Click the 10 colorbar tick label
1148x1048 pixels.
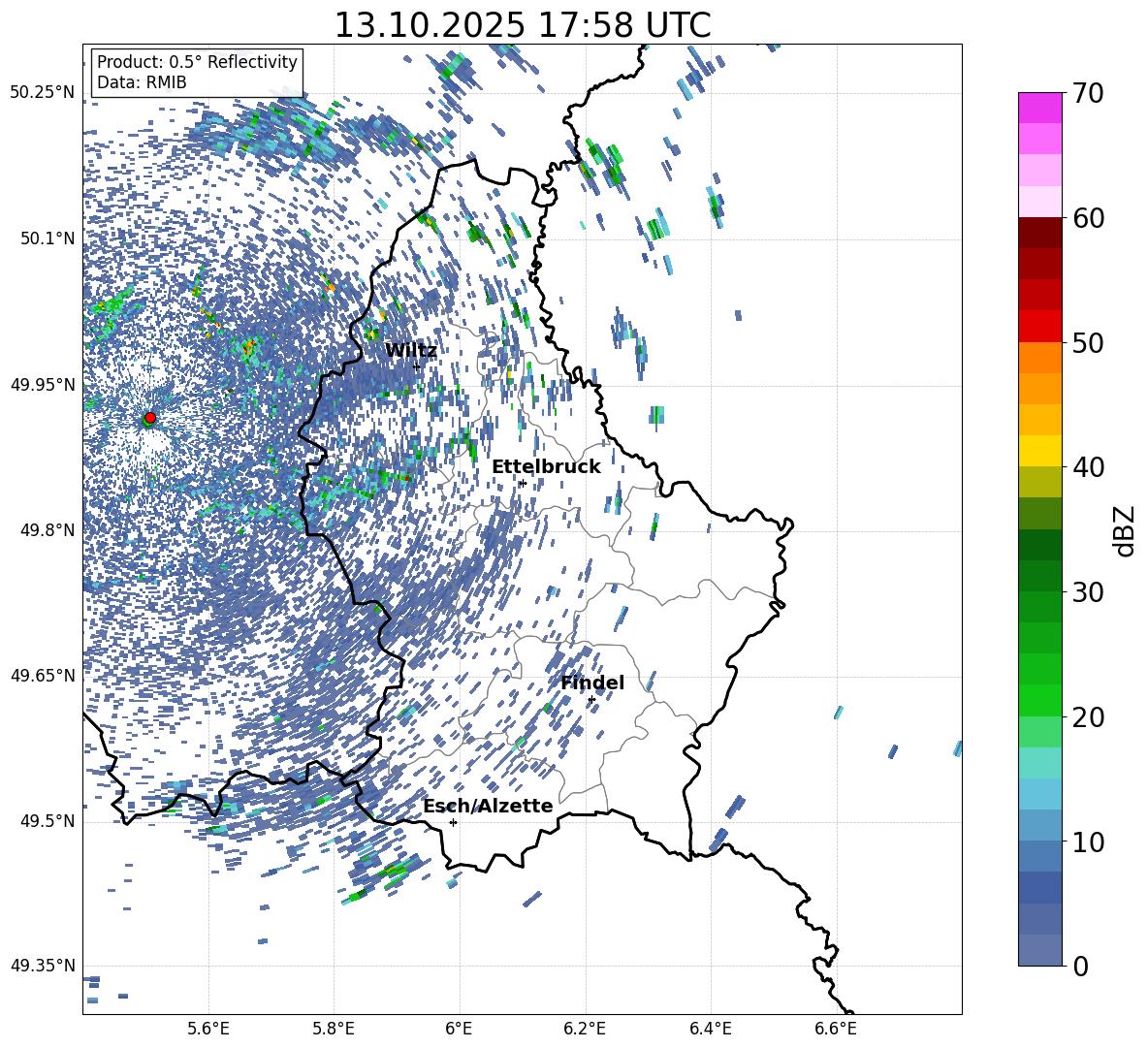(1088, 842)
